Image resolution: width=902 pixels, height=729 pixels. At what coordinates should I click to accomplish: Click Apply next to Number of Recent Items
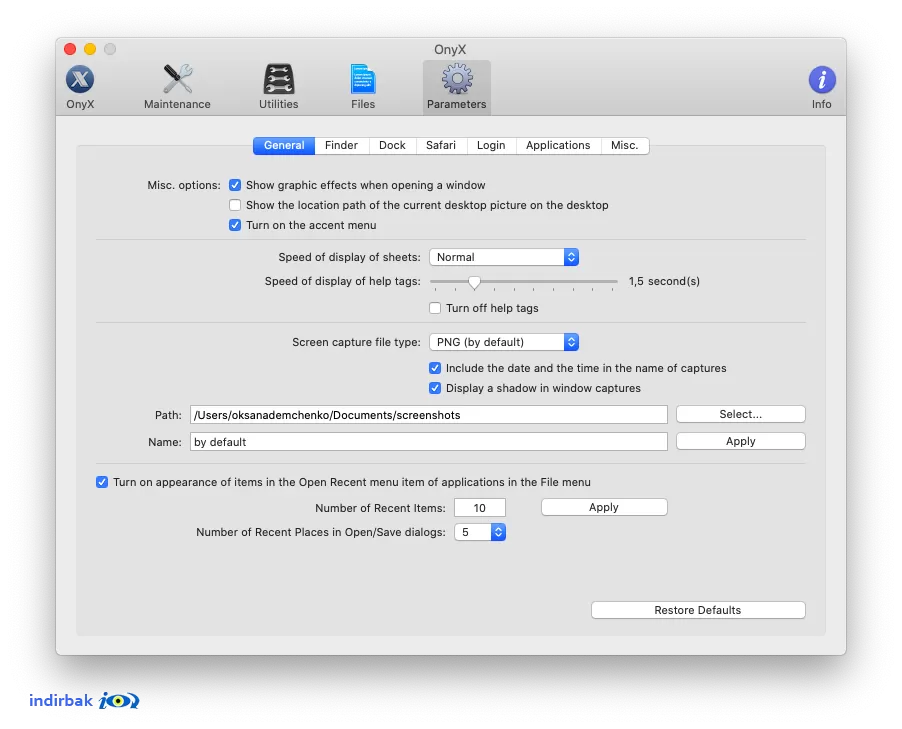(604, 507)
